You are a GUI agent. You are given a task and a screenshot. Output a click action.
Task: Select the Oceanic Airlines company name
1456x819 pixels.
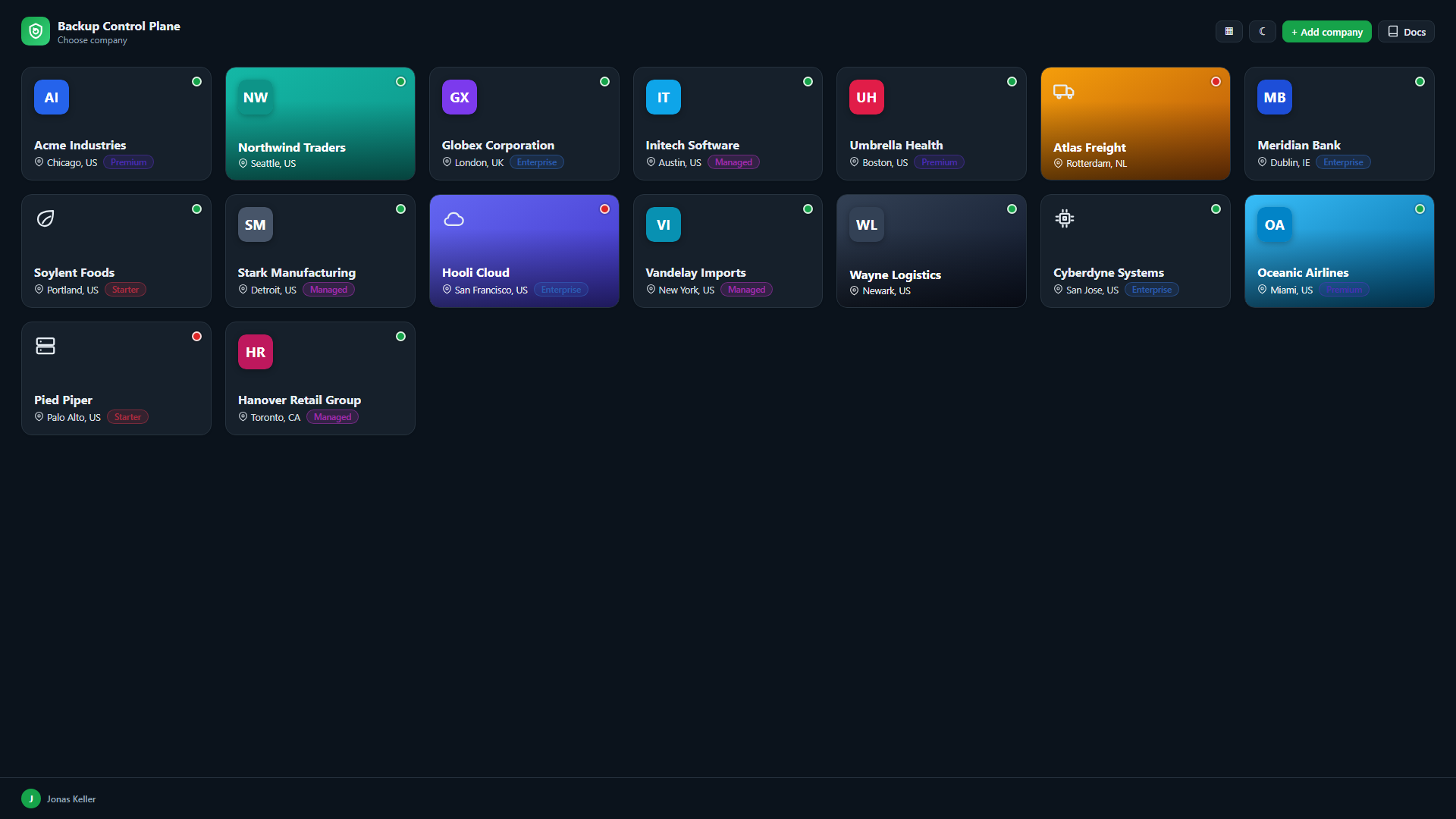[1303, 272]
